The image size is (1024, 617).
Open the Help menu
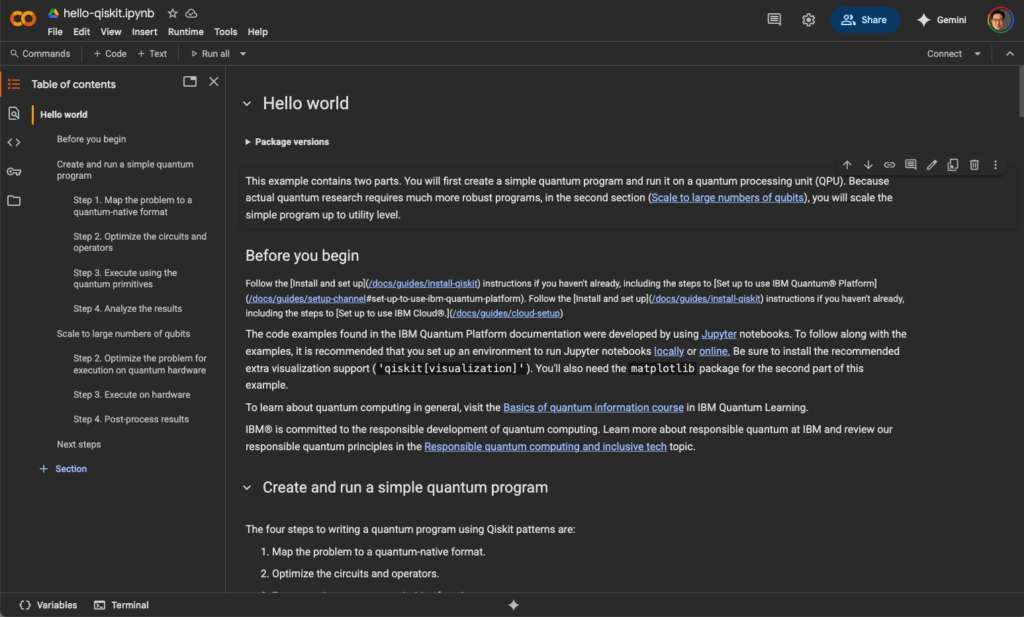(x=257, y=31)
